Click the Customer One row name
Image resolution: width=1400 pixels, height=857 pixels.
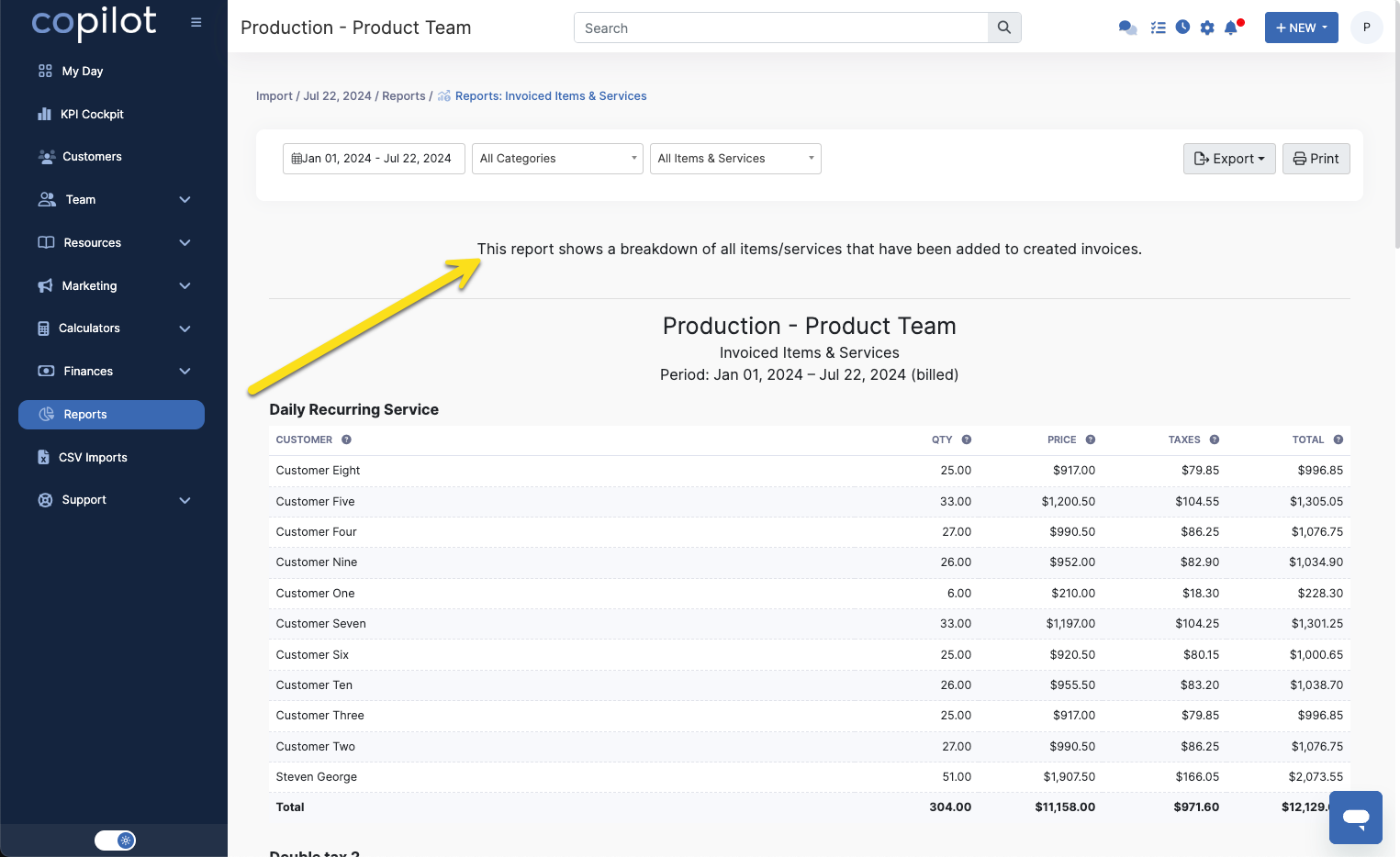(315, 594)
